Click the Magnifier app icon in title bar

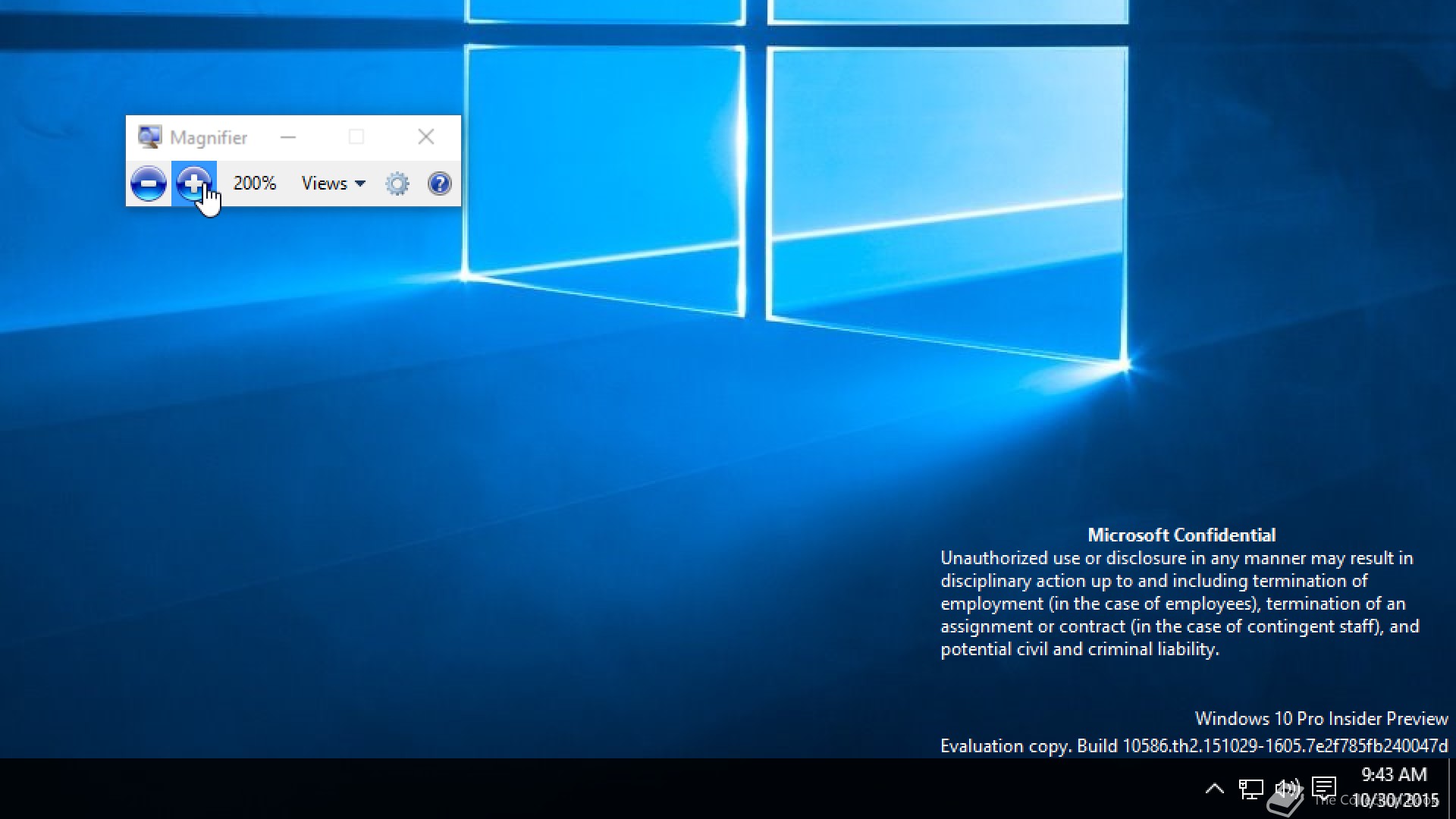tap(149, 137)
